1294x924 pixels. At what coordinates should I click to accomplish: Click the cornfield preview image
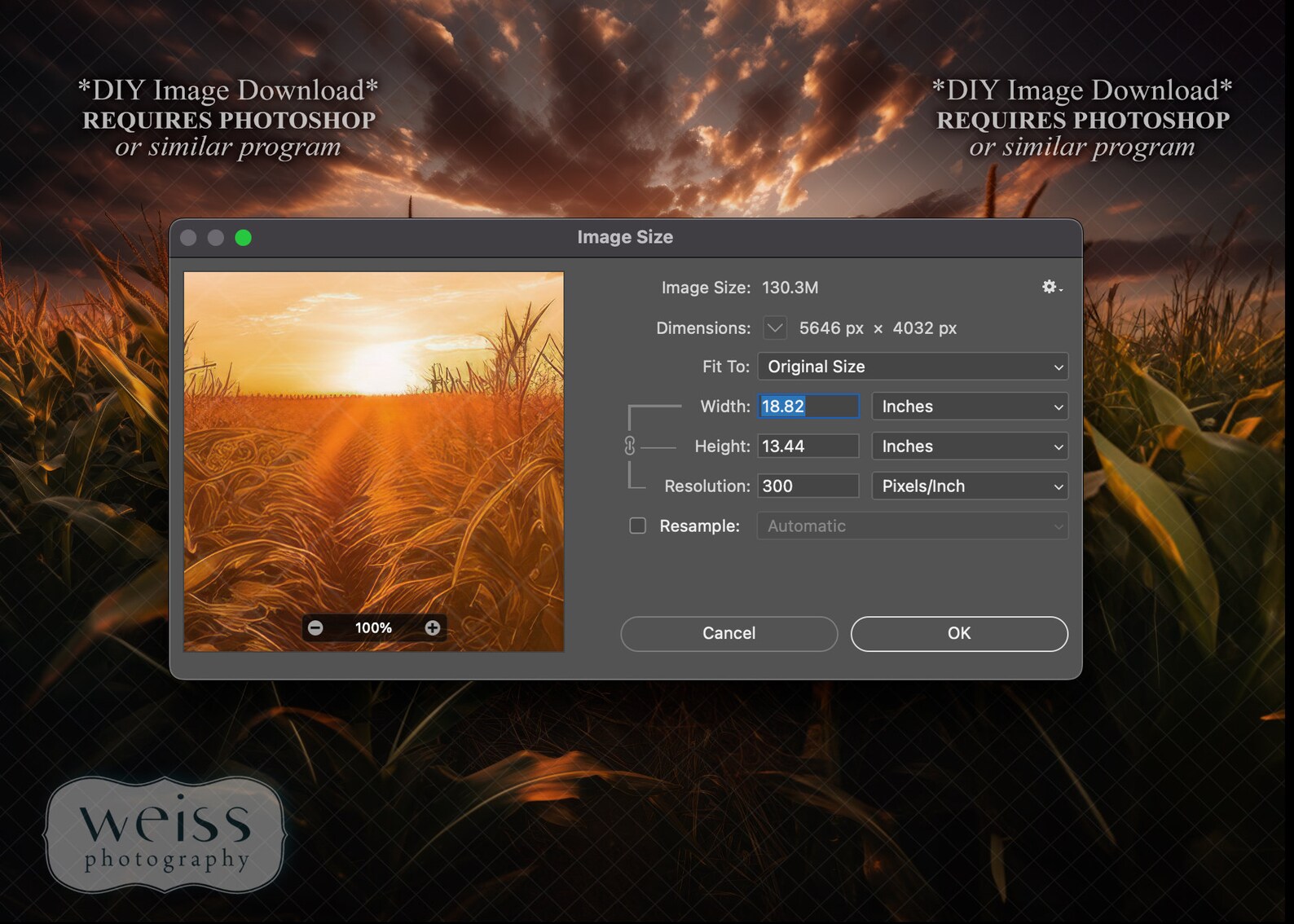(373, 461)
